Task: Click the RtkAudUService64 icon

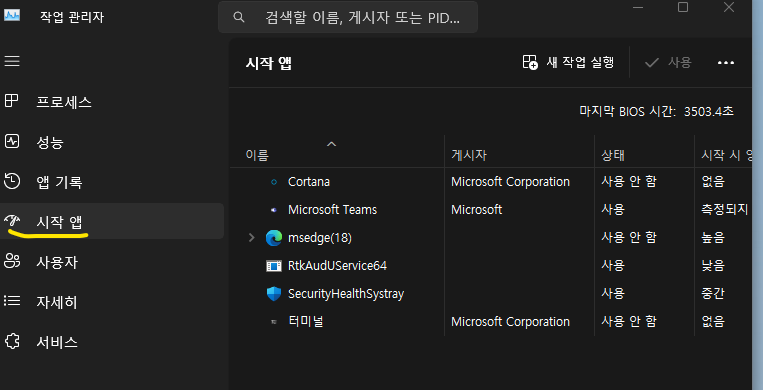Action: pos(274,266)
